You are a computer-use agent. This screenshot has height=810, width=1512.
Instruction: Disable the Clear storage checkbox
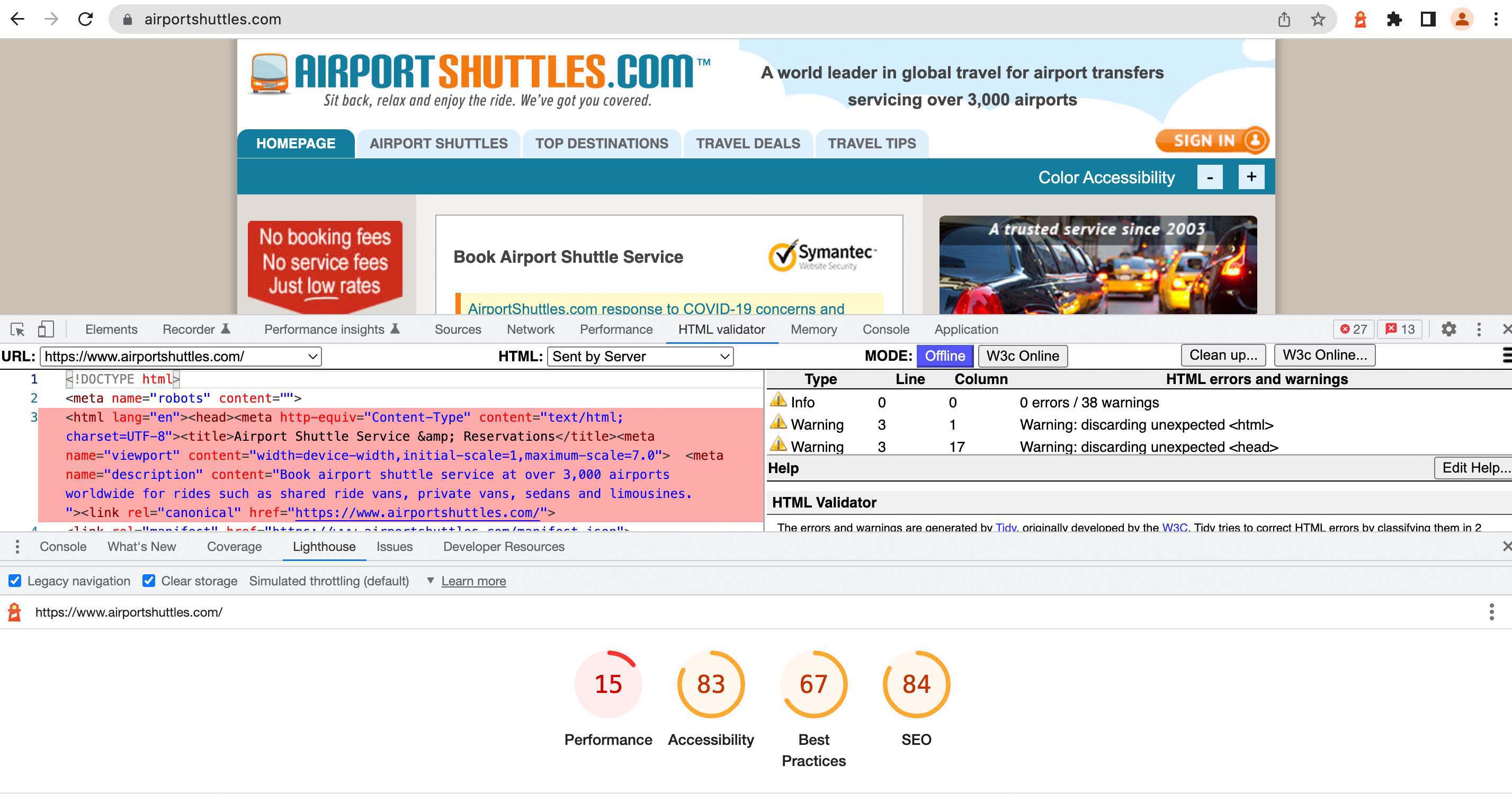pos(148,581)
